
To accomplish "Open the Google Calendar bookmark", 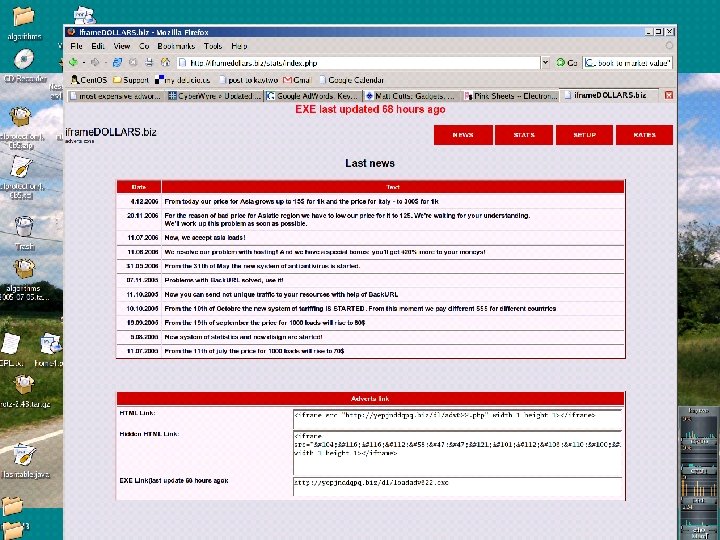I will click(351, 80).
